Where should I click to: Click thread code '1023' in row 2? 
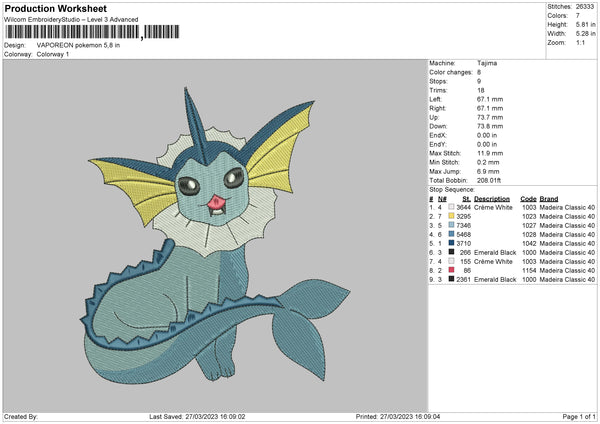pyautogui.click(x=529, y=217)
